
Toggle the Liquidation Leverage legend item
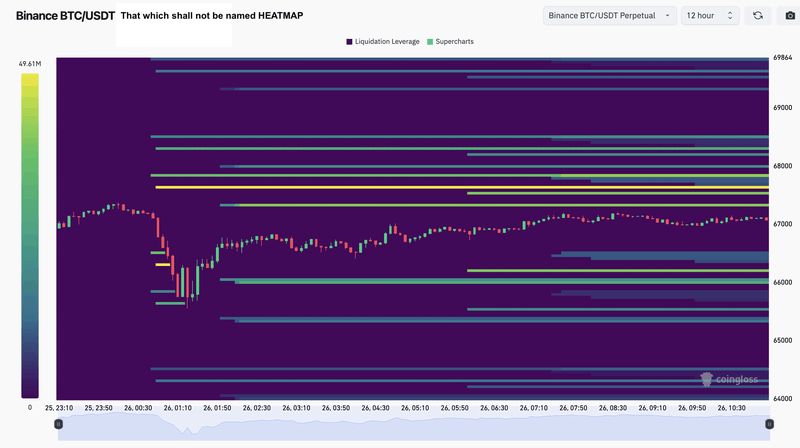pos(383,42)
